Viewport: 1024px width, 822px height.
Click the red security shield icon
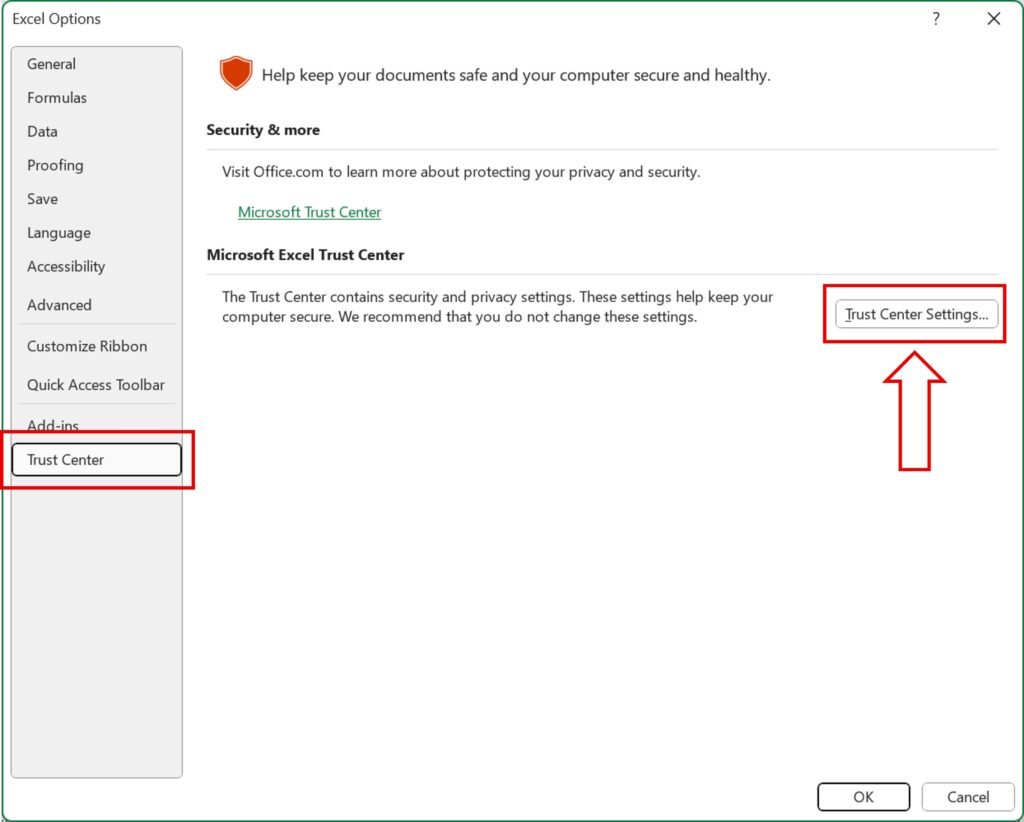pos(236,73)
